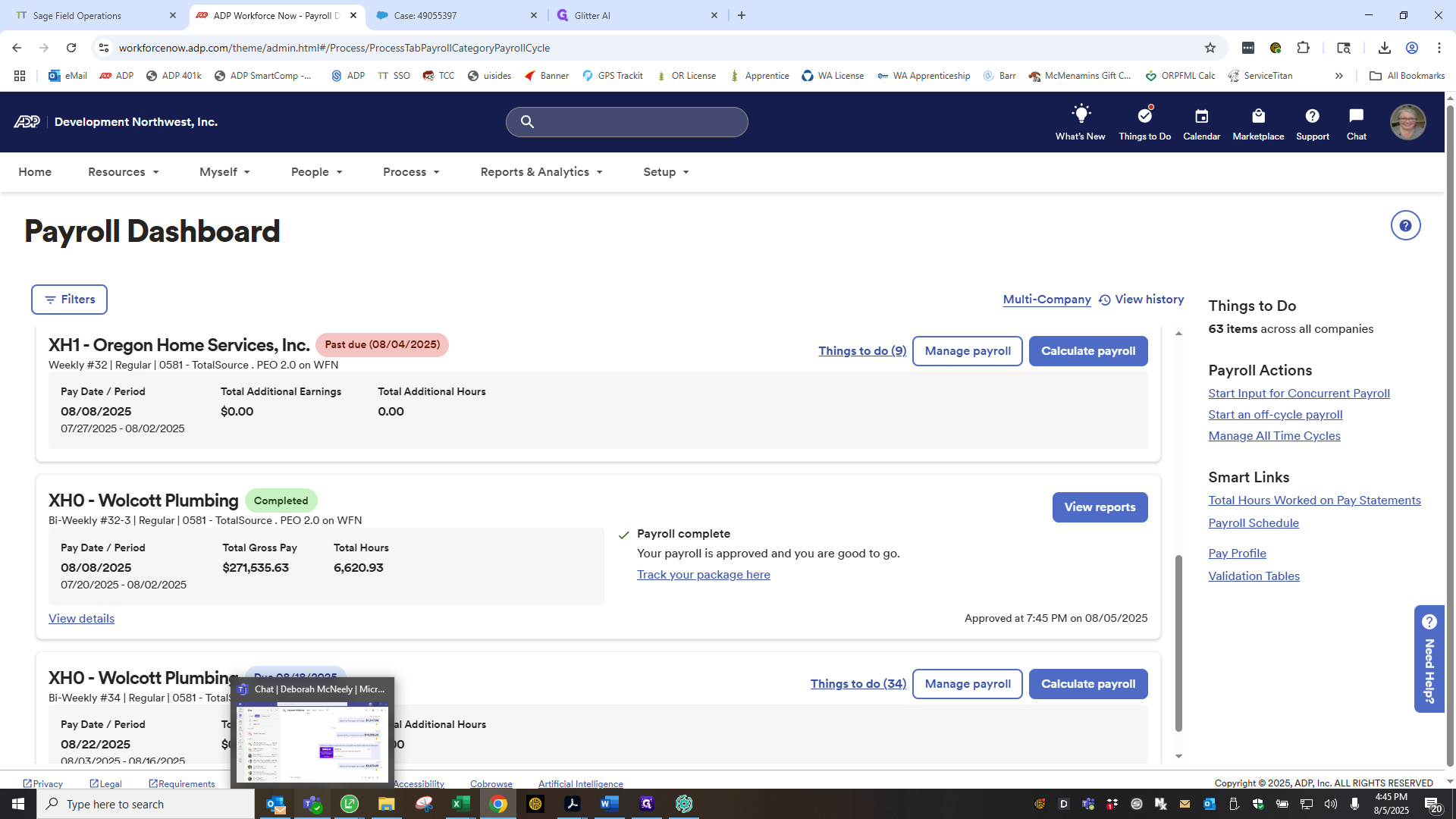1456x819 pixels.
Task: Expand the Resources menu
Action: [x=124, y=172]
